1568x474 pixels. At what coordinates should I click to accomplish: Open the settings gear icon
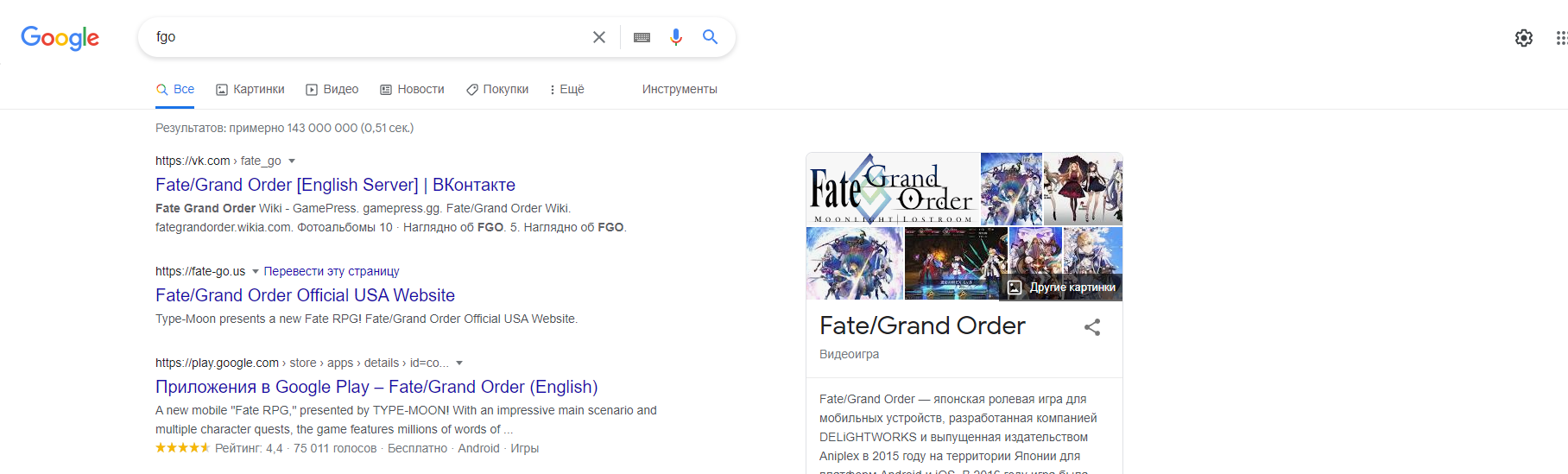tap(1524, 38)
